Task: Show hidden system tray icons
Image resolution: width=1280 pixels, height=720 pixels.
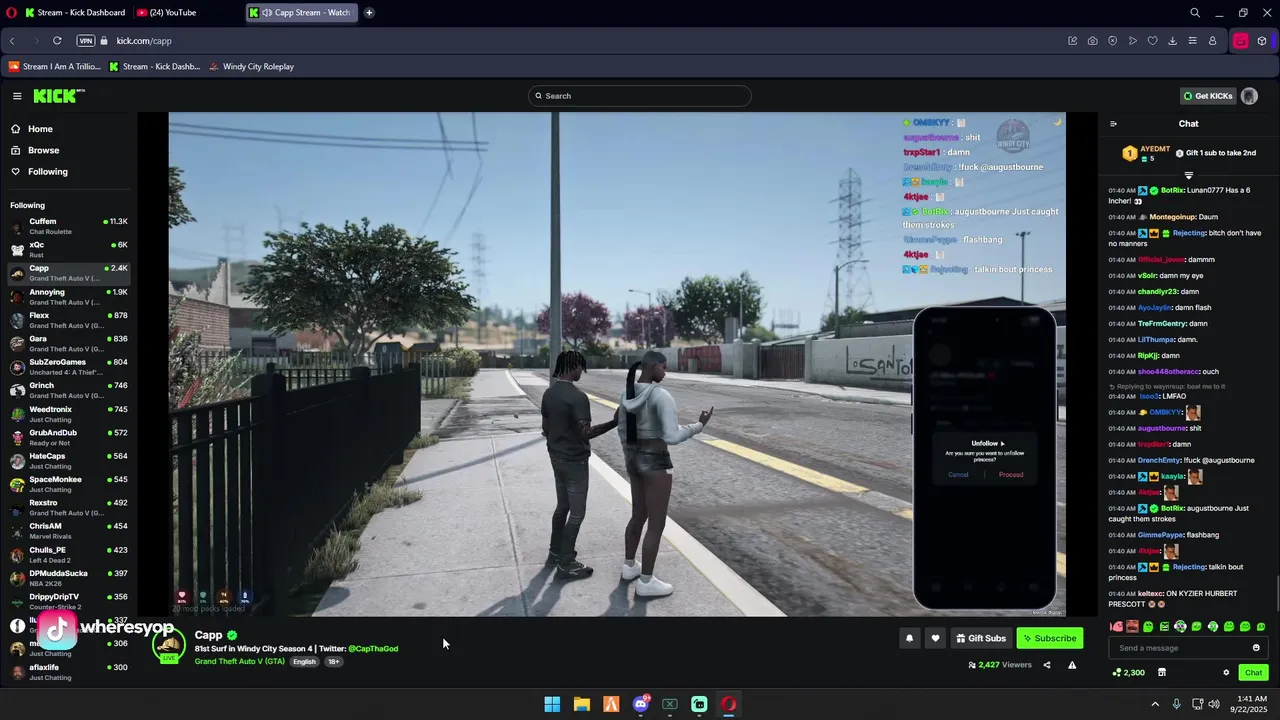Action: coord(1155,704)
